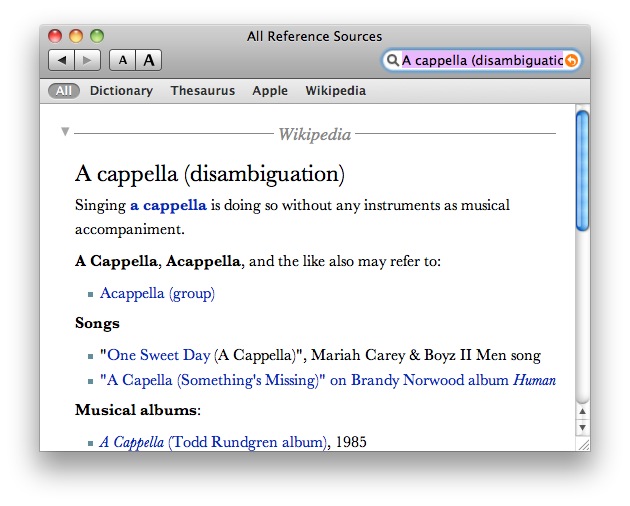
Task: Switch to the Wikipedia tab
Action: pyautogui.click(x=335, y=91)
